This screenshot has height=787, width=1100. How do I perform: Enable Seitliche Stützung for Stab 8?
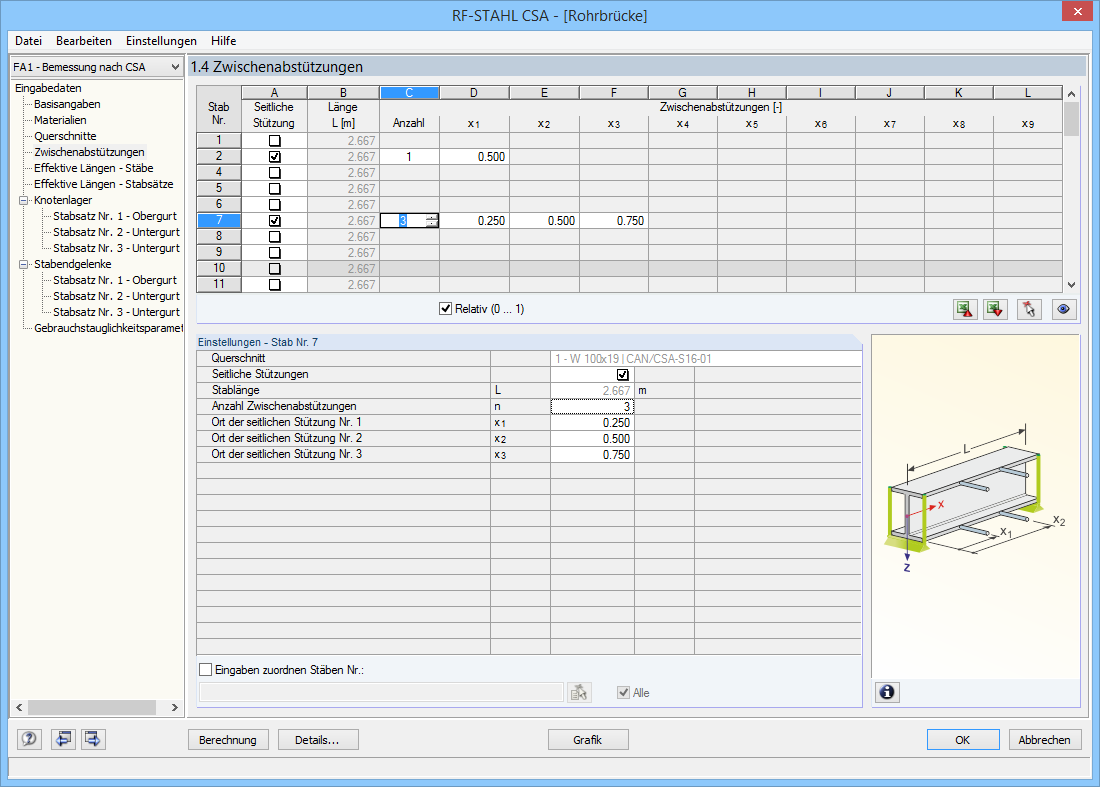[274, 236]
